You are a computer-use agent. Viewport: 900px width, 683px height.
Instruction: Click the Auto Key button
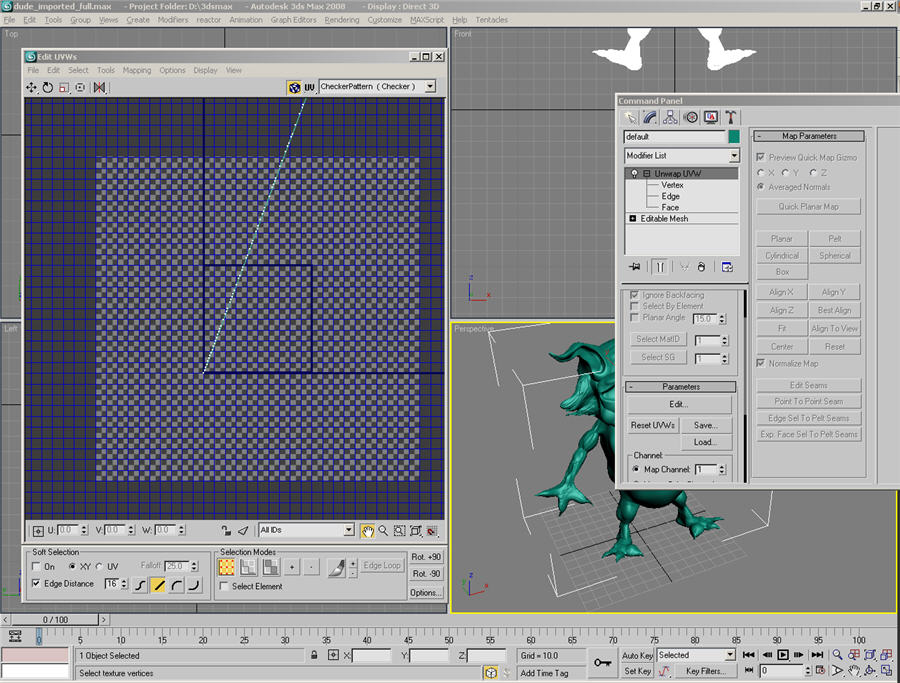click(x=637, y=655)
